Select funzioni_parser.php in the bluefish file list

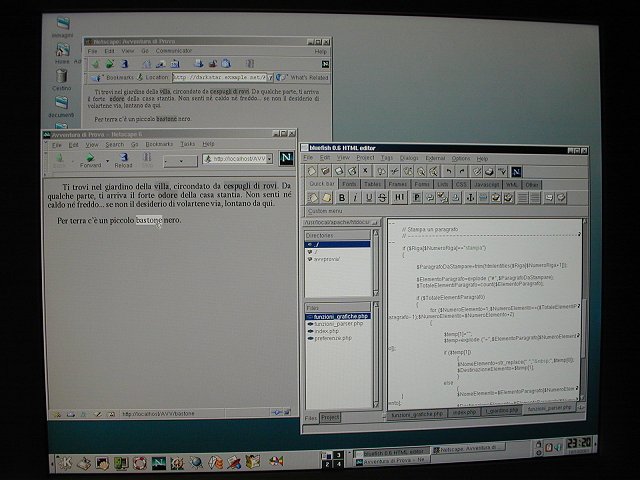coord(338,324)
